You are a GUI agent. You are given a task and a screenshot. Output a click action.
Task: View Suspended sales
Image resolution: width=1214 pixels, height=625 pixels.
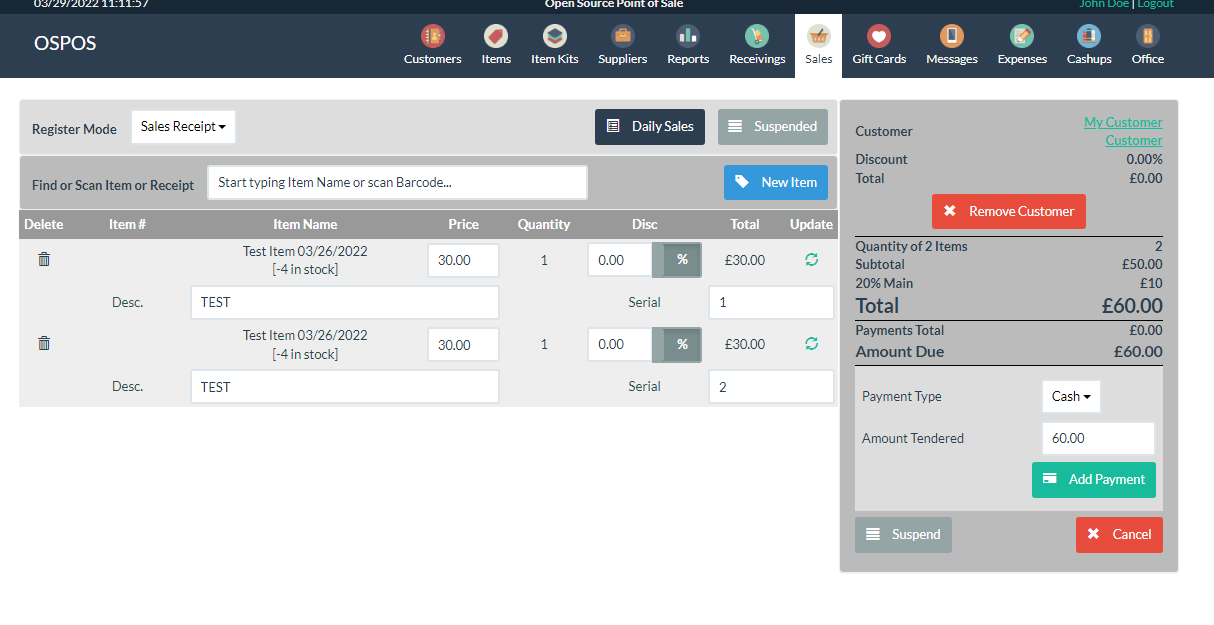[773, 127]
